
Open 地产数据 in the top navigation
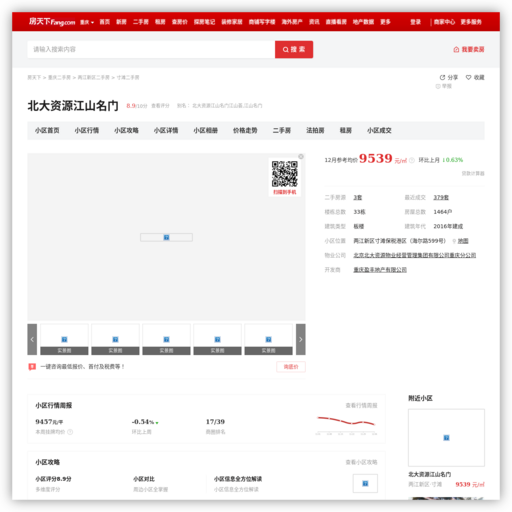[x=363, y=22]
